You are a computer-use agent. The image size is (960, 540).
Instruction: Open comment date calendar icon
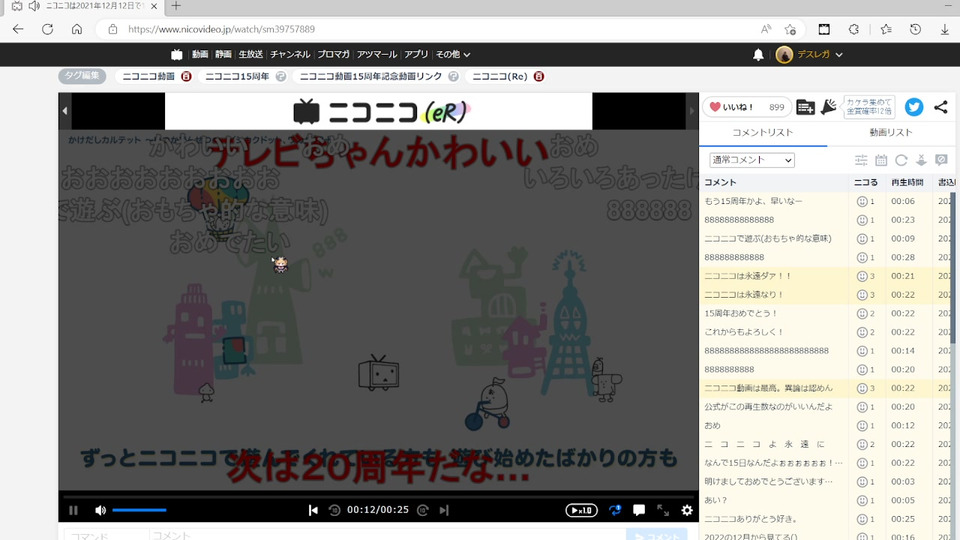pos(881,160)
